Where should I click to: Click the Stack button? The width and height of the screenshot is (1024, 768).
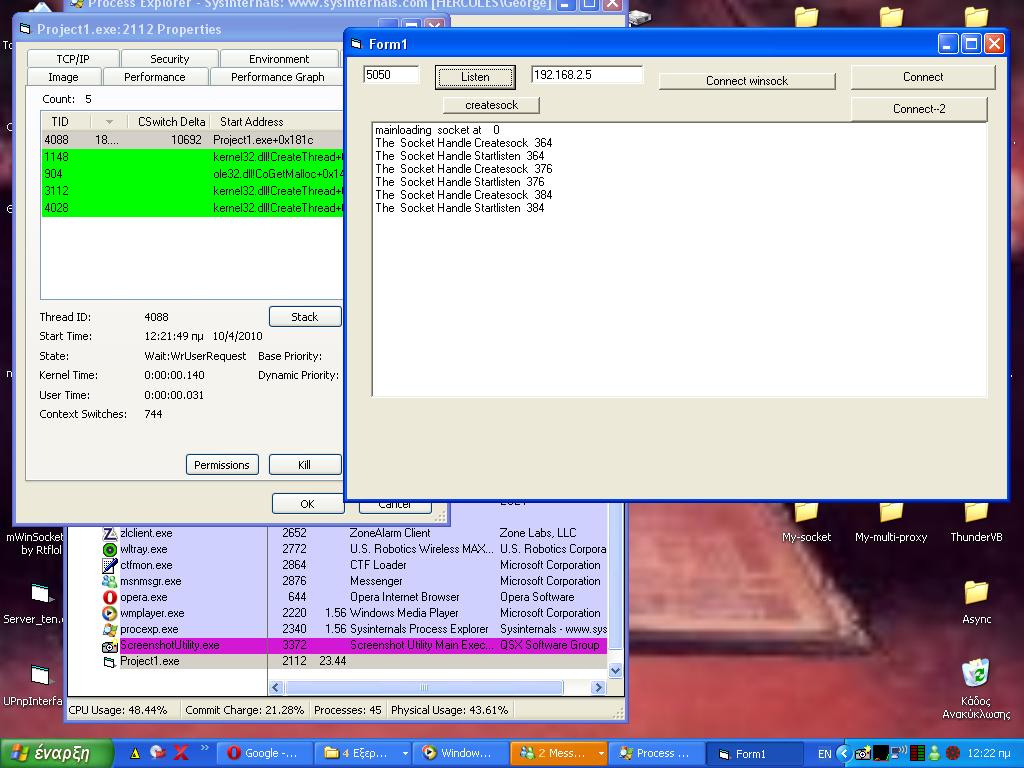pyautogui.click(x=304, y=317)
